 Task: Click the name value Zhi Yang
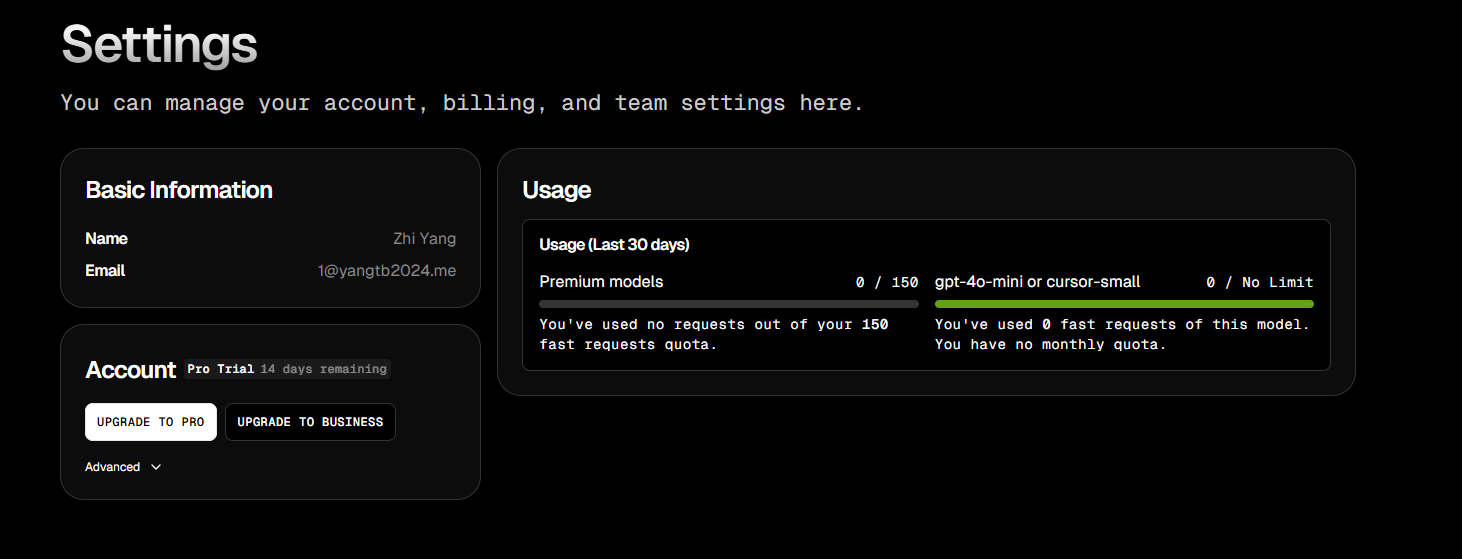(424, 239)
